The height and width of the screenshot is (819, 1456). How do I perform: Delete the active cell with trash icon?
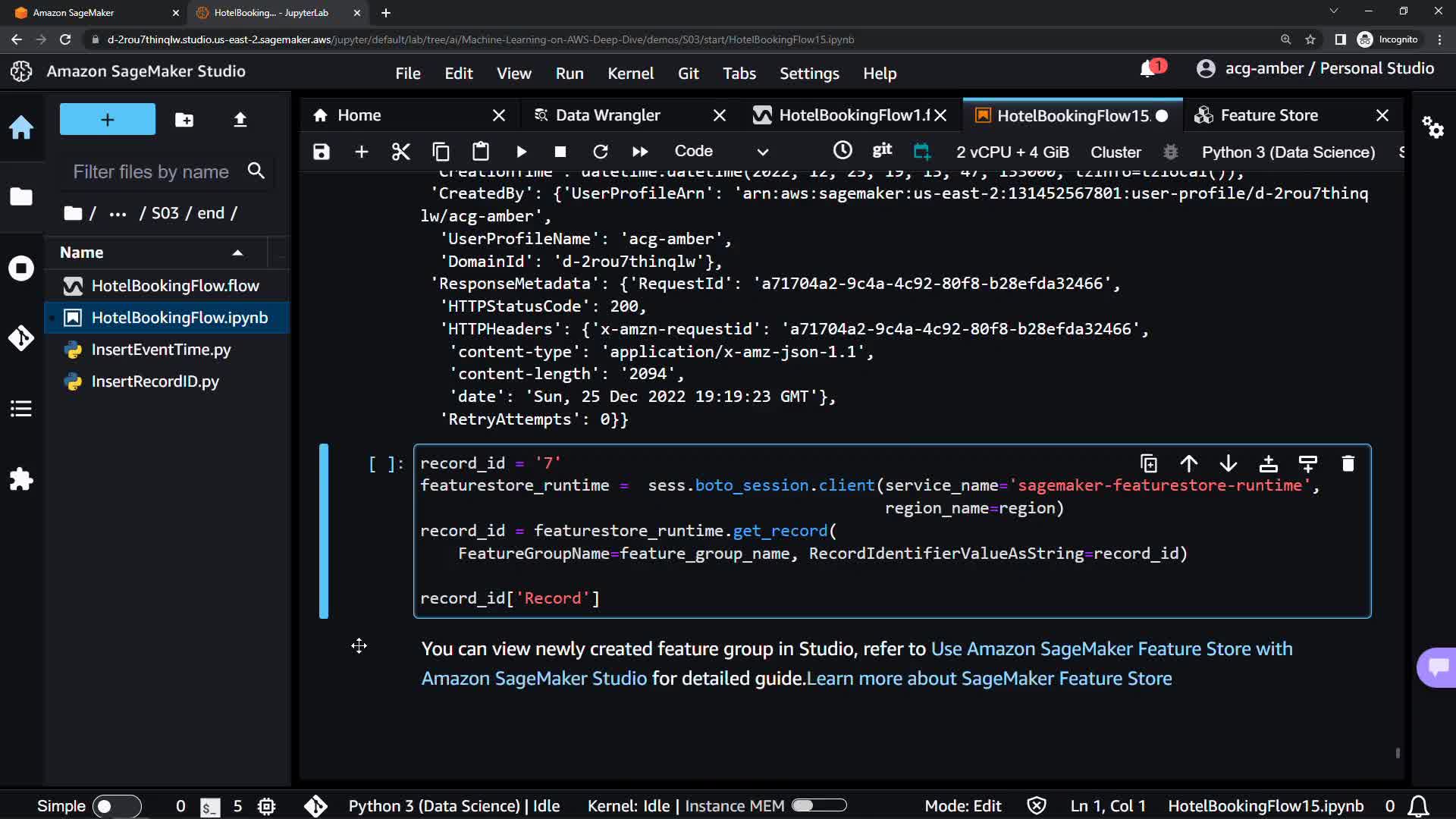coord(1348,463)
